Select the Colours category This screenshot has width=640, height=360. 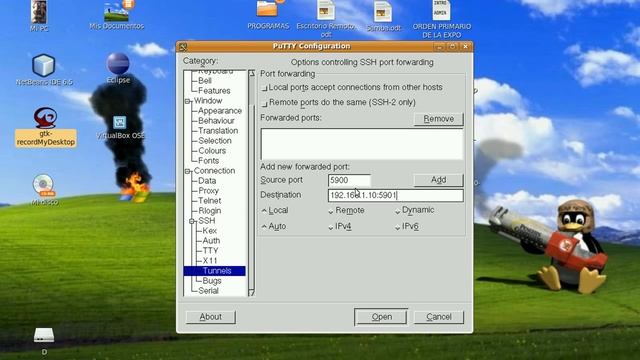coord(212,151)
